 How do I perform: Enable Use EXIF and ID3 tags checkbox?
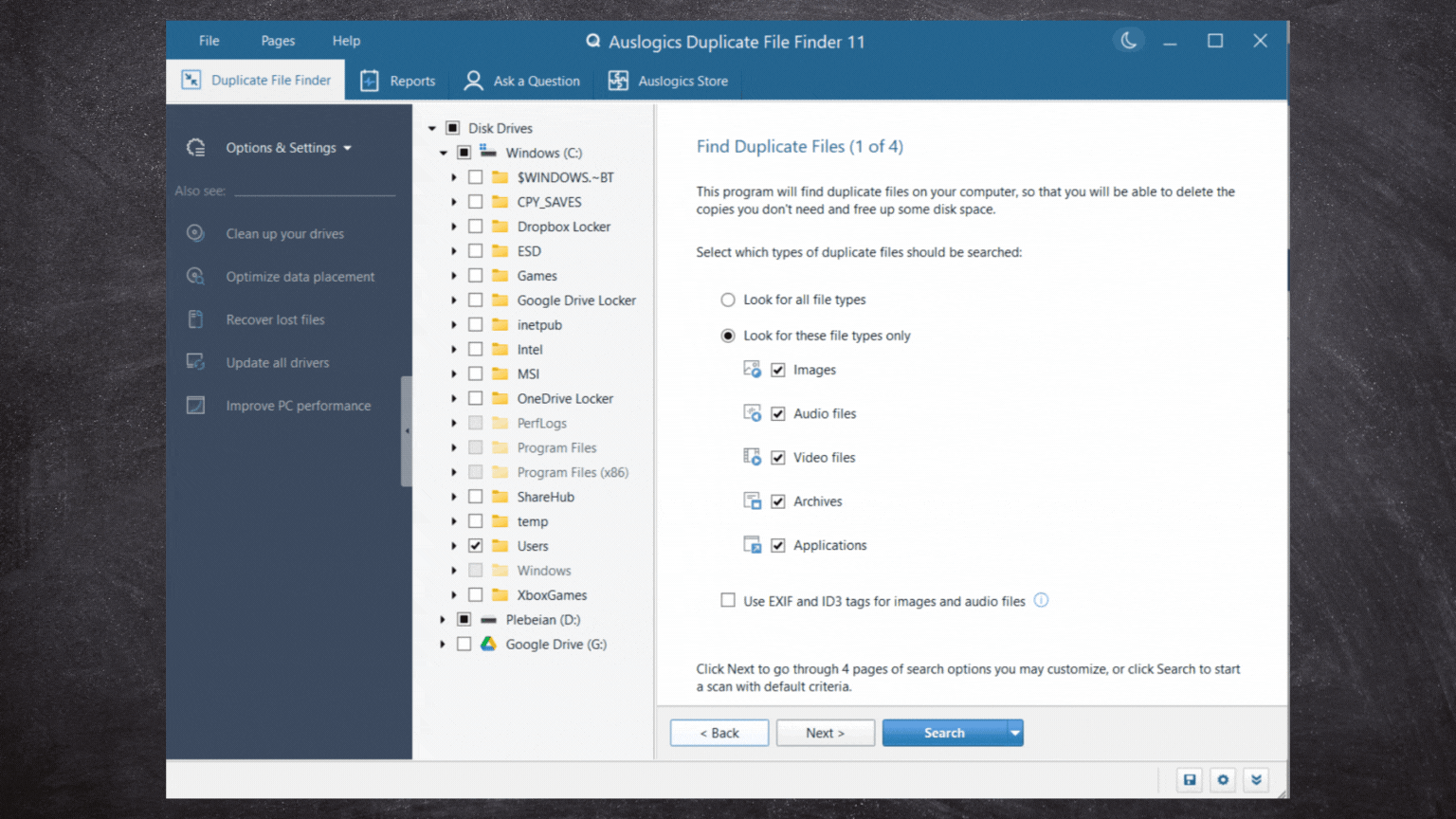pos(728,600)
